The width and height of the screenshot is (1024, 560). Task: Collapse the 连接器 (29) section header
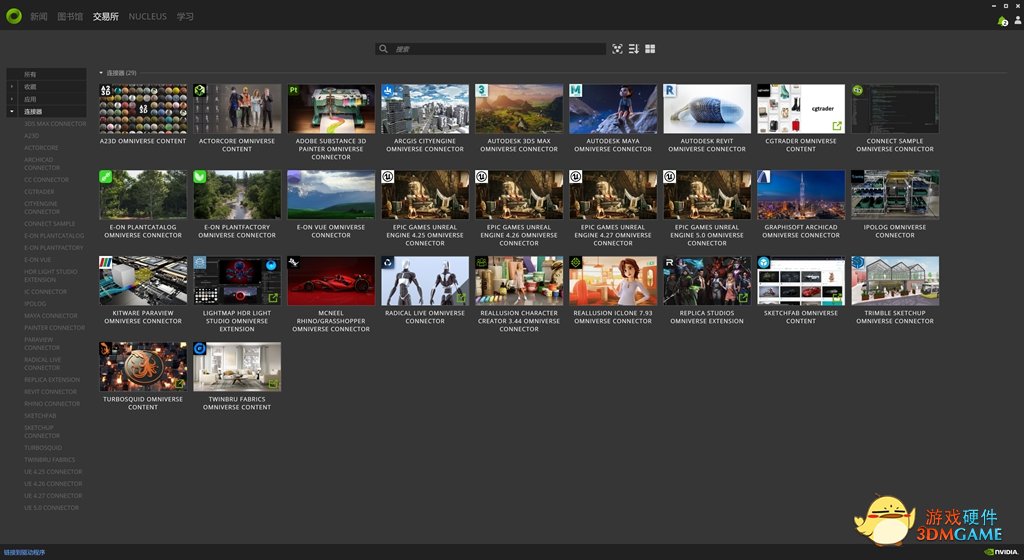point(101,73)
